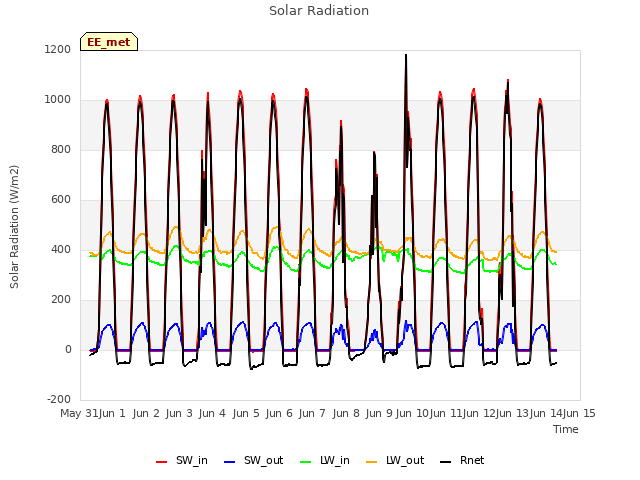Image resolution: width=640 pixels, height=480 pixels.
Task: Click the 1200 y-axis tick label
Action: 58,49
